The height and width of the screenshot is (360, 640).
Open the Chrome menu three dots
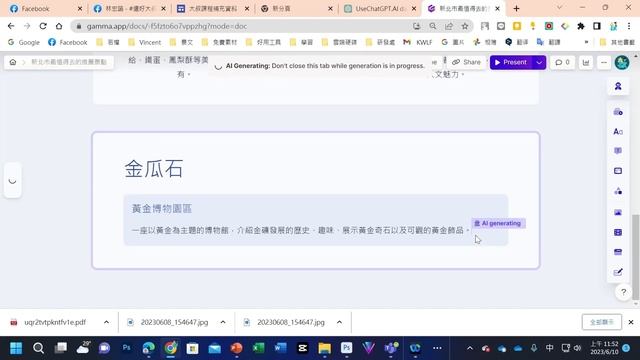tap(629, 26)
